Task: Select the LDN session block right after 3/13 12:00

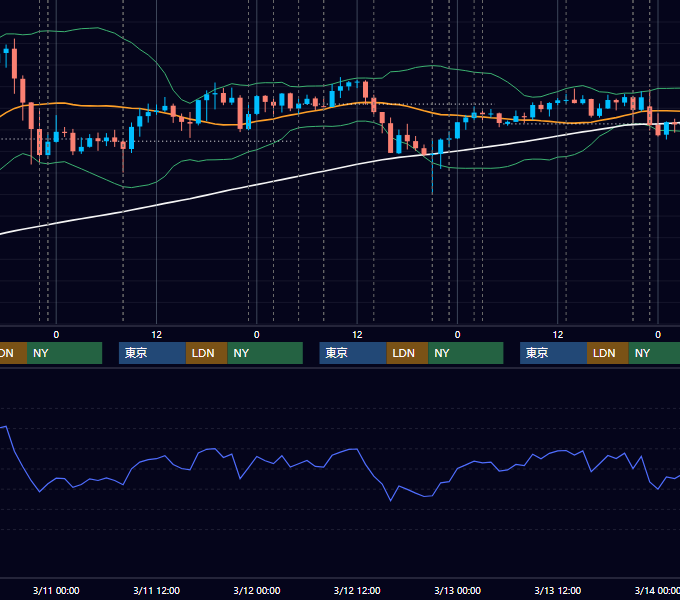Action: (x=608, y=353)
